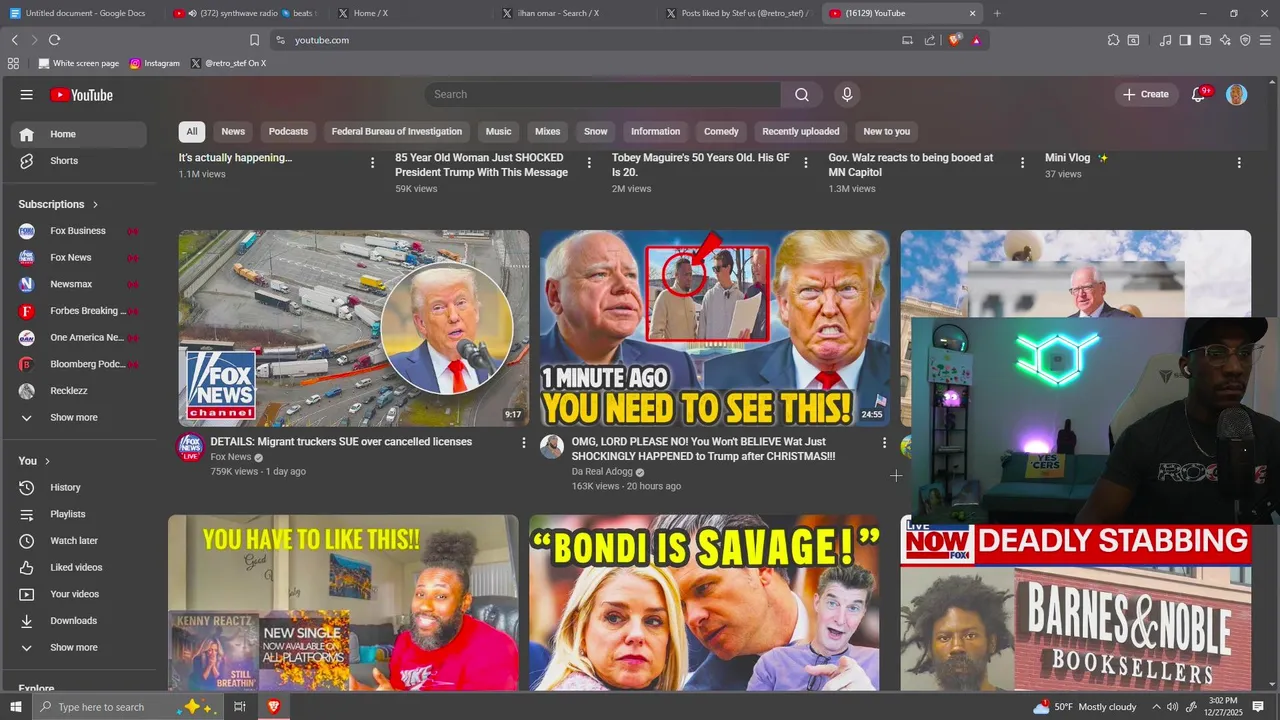Open Brave Shields icon in address bar
1280x720 pixels.
954,40
